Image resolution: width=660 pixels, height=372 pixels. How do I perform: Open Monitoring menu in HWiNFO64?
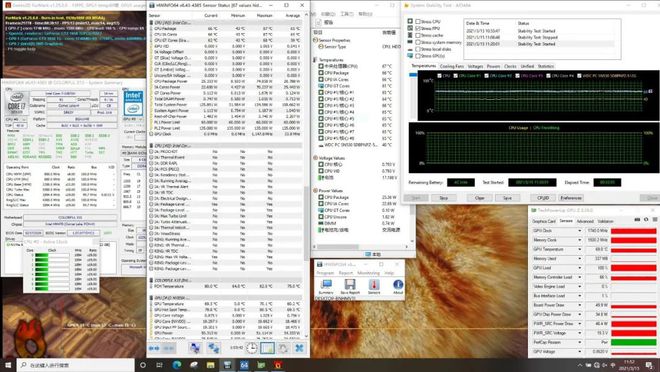pos(368,273)
